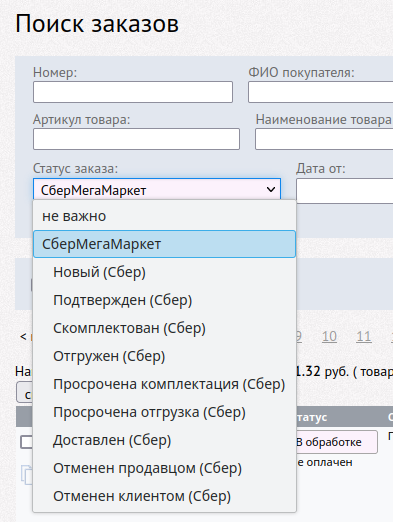393x522 pixels.
Task: Collapse the Статус заказа dropdown
Action: [x=157, y=190]
